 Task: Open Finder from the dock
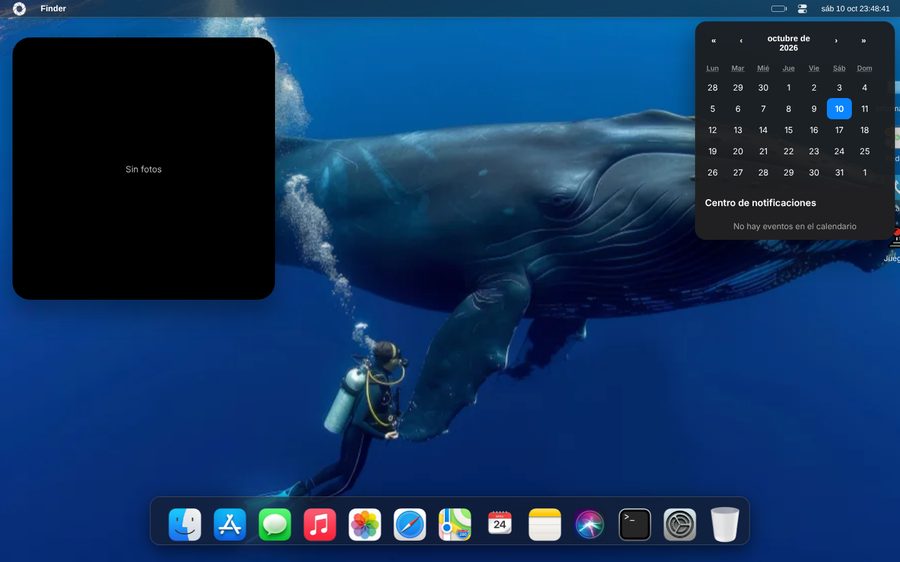click(x=185, y=524)
